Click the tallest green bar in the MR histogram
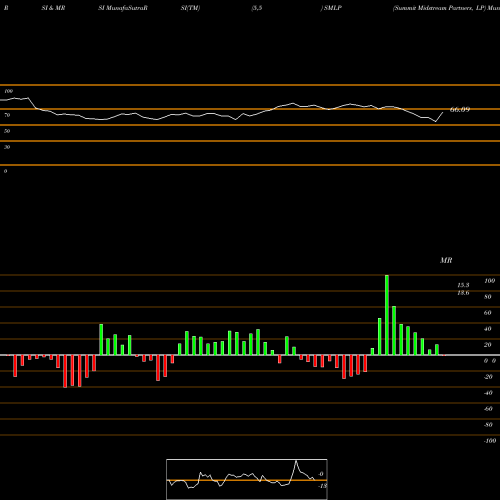The height and width of the screenshot is (500, 500). click(387, 315)
